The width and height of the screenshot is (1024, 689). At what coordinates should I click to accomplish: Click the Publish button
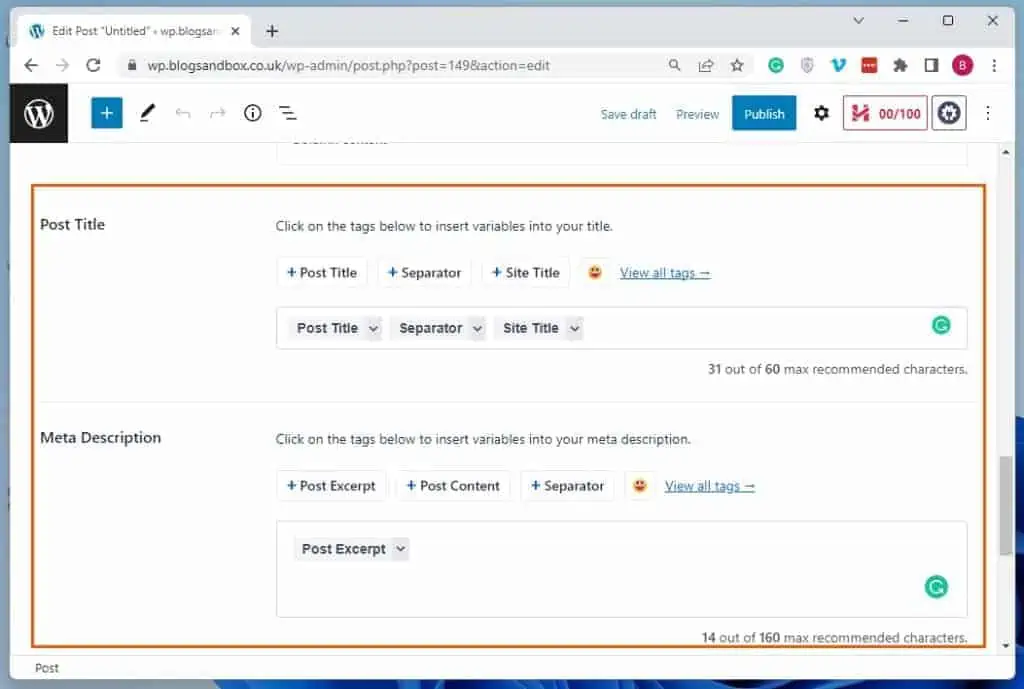pyautogui.click(x=764, y=113)
